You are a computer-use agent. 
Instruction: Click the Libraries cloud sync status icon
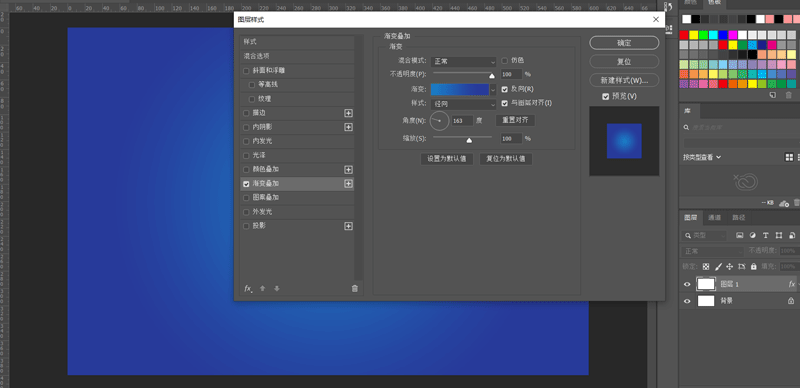pos(785,203)
